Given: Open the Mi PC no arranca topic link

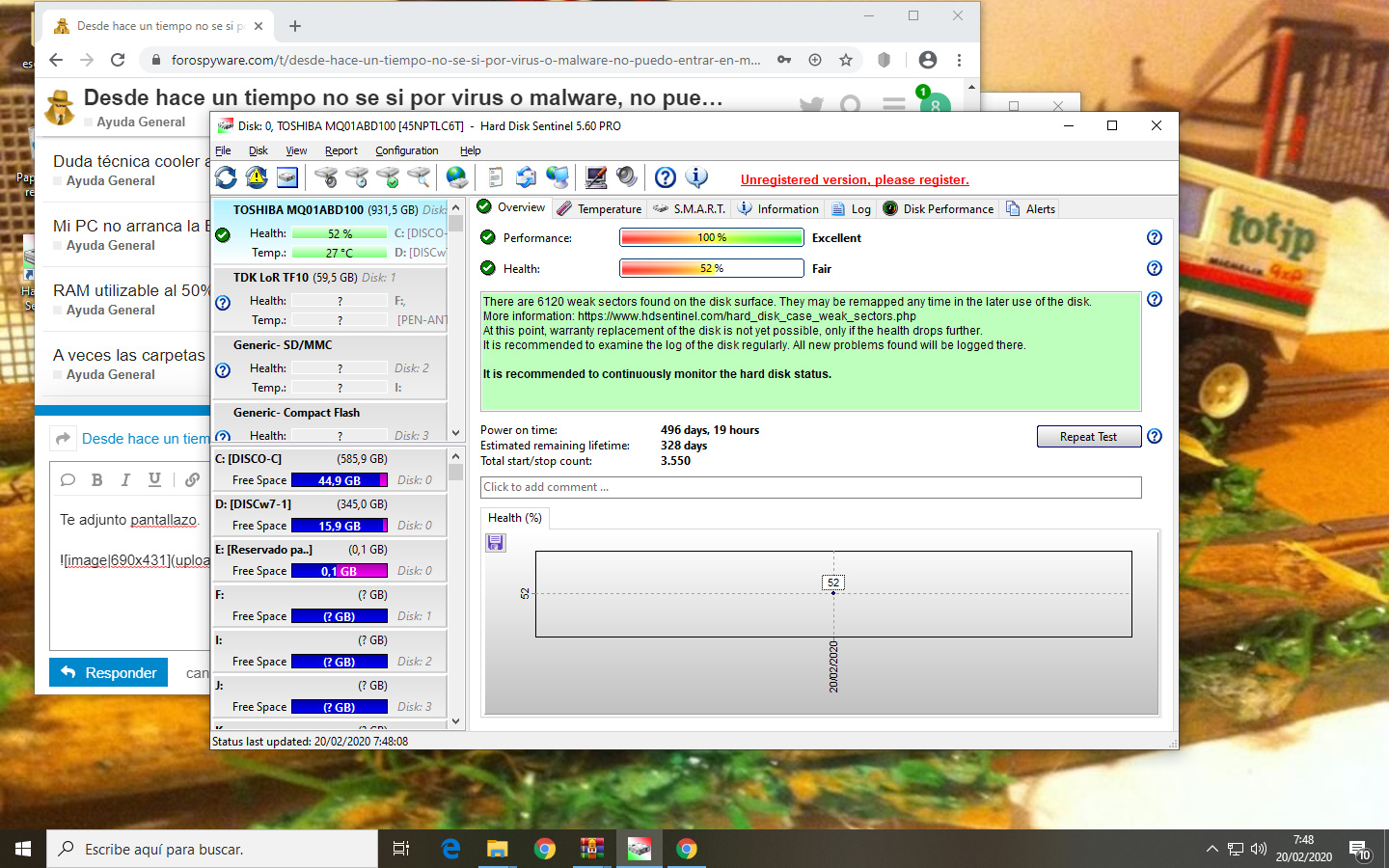Looking at the screenshot, I should (x=131, y=226).
